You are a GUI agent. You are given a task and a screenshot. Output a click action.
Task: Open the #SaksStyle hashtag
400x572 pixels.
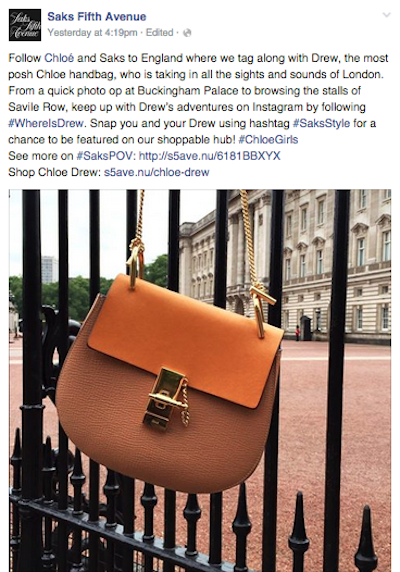click(321, 123)
